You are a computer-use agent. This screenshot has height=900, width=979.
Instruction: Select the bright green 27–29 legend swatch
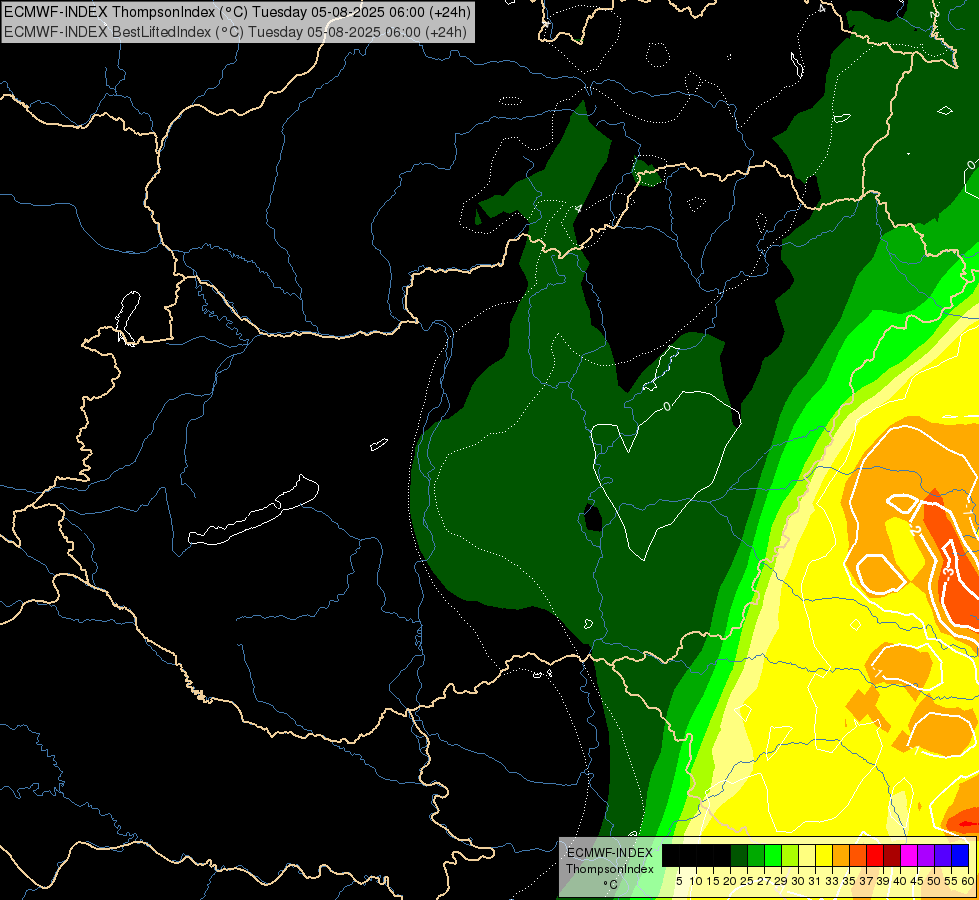(773, 856)
